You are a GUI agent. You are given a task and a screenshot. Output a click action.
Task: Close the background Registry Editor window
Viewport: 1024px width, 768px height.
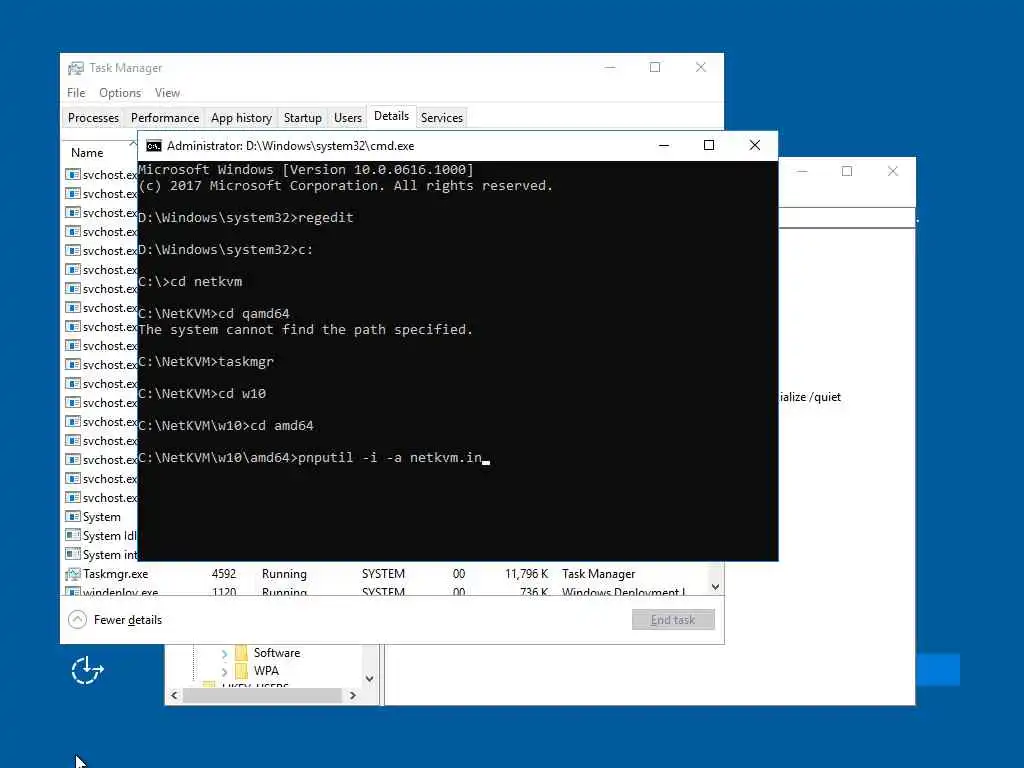pos(893,171)
